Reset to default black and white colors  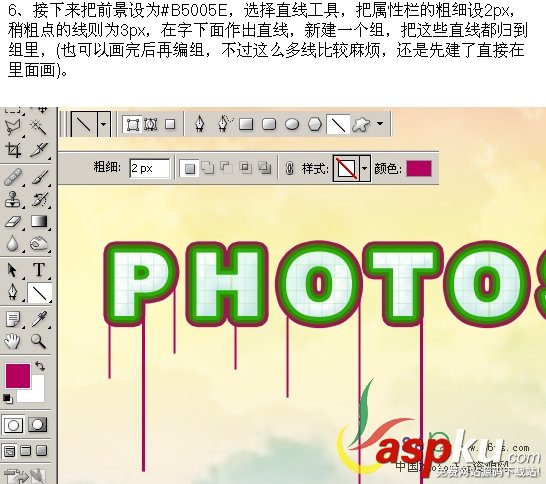point(8,399)
